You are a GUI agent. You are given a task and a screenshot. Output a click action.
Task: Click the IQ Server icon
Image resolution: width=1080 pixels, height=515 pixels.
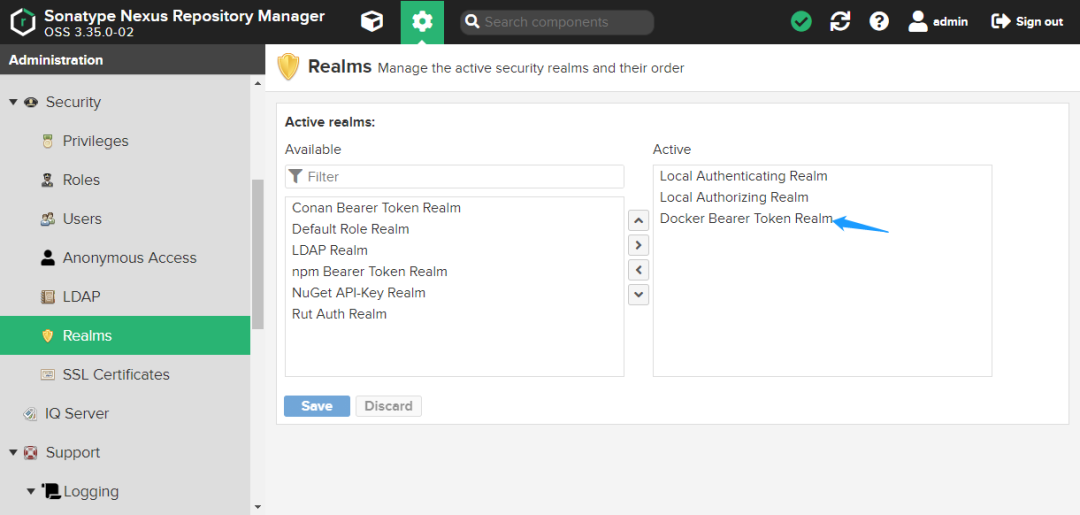click(x=30, y=414)
